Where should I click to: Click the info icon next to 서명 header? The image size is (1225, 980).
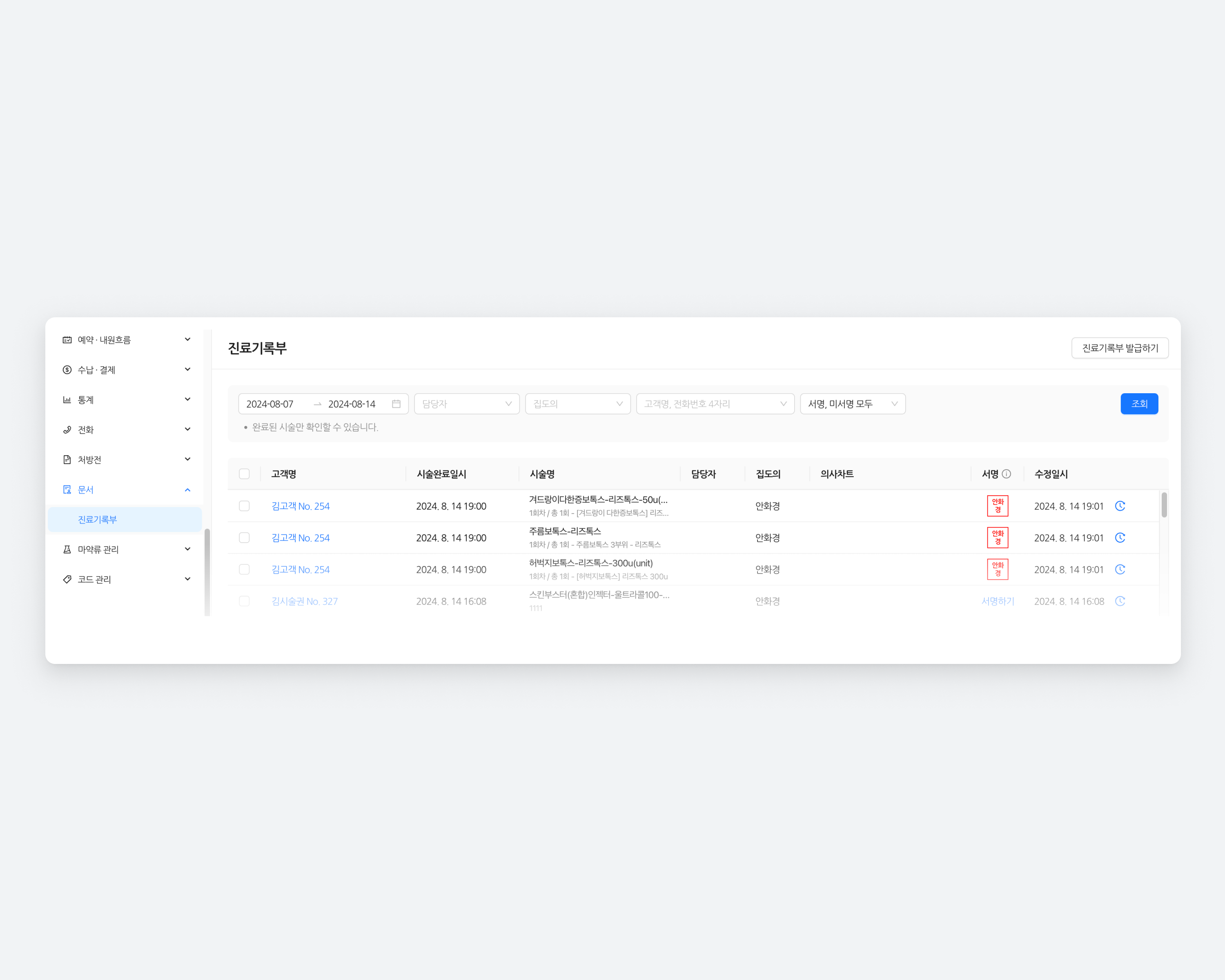click(x=1006, y=474)
